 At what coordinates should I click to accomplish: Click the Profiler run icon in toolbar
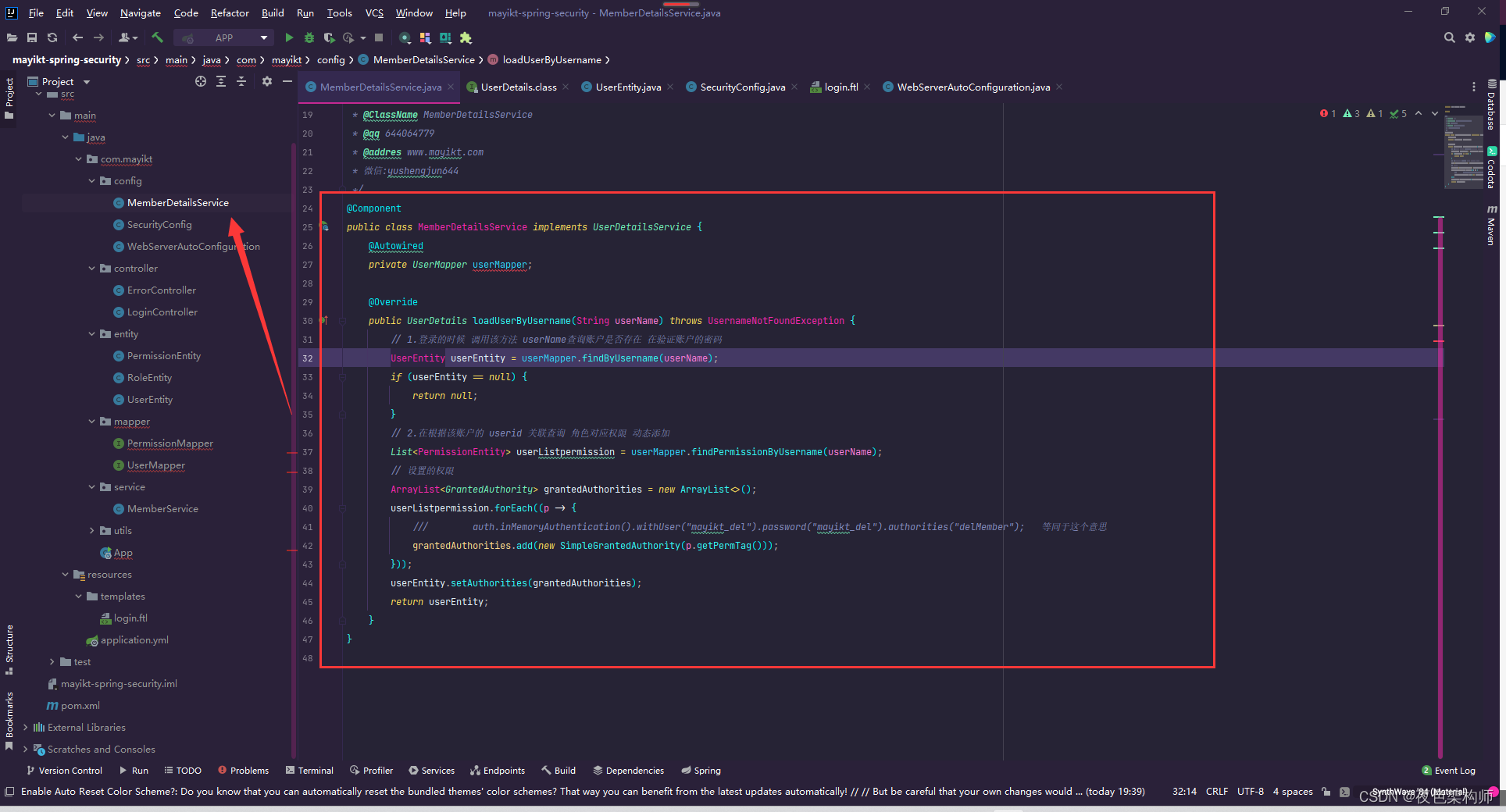point(348,37)
